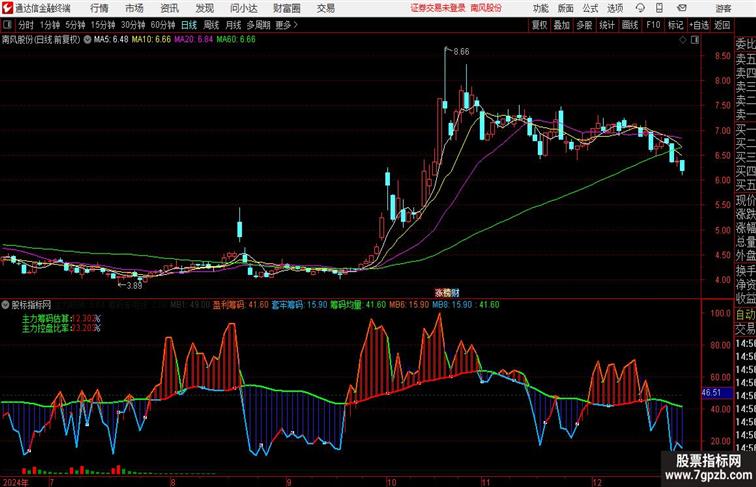Viewport: 756px width, 487px height.
Task: Click the 筹码均量: 41.60 readout
Action: [x=358, y=305]
